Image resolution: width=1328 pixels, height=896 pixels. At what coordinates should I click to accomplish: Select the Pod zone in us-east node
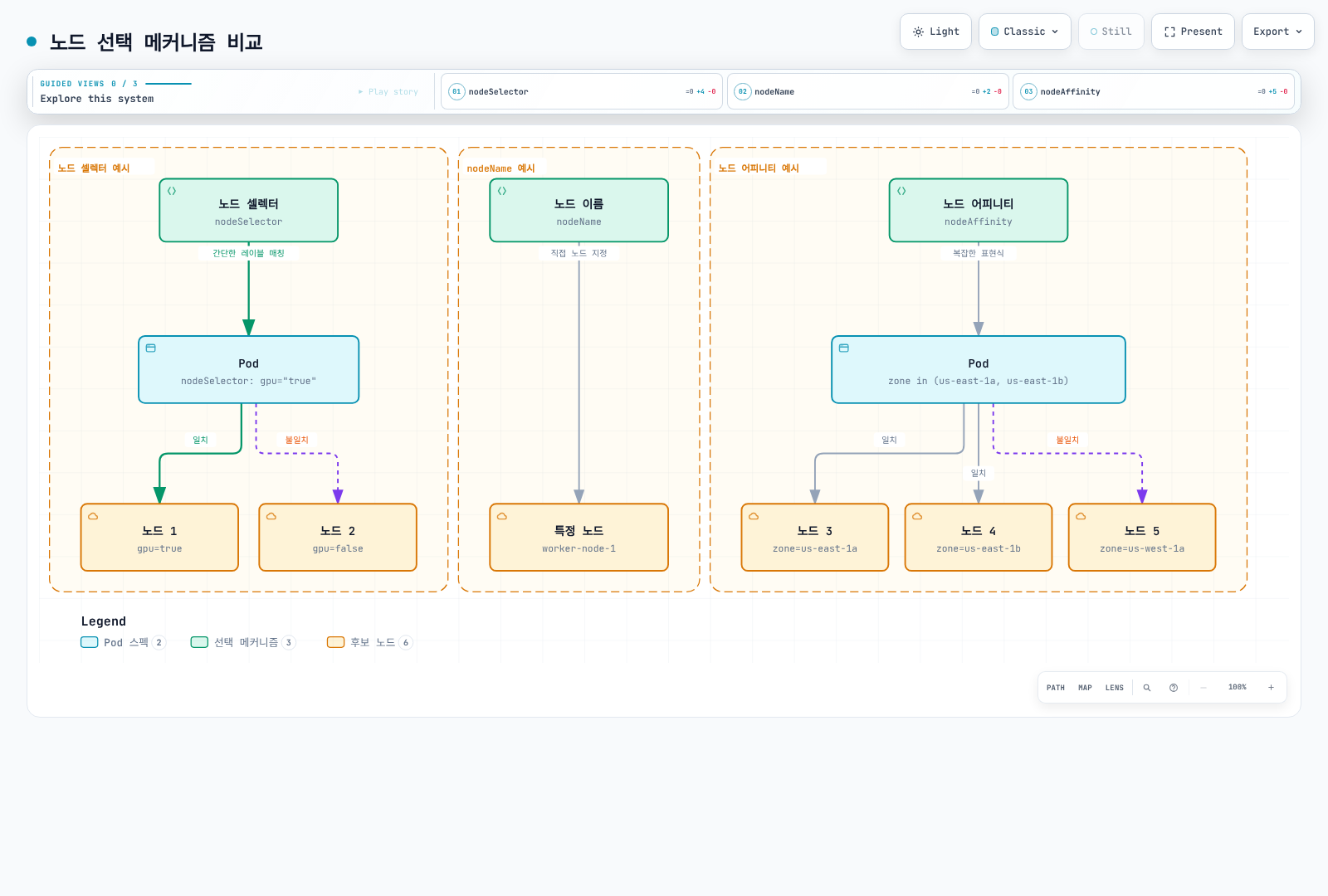979,370
